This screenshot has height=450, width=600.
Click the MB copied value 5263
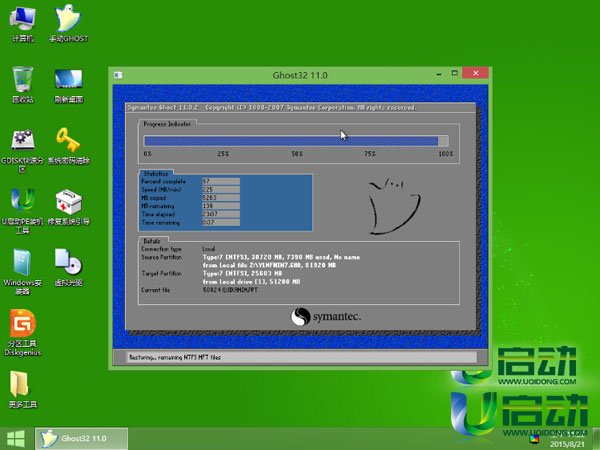pyautogui.click(x=221, y=198)
